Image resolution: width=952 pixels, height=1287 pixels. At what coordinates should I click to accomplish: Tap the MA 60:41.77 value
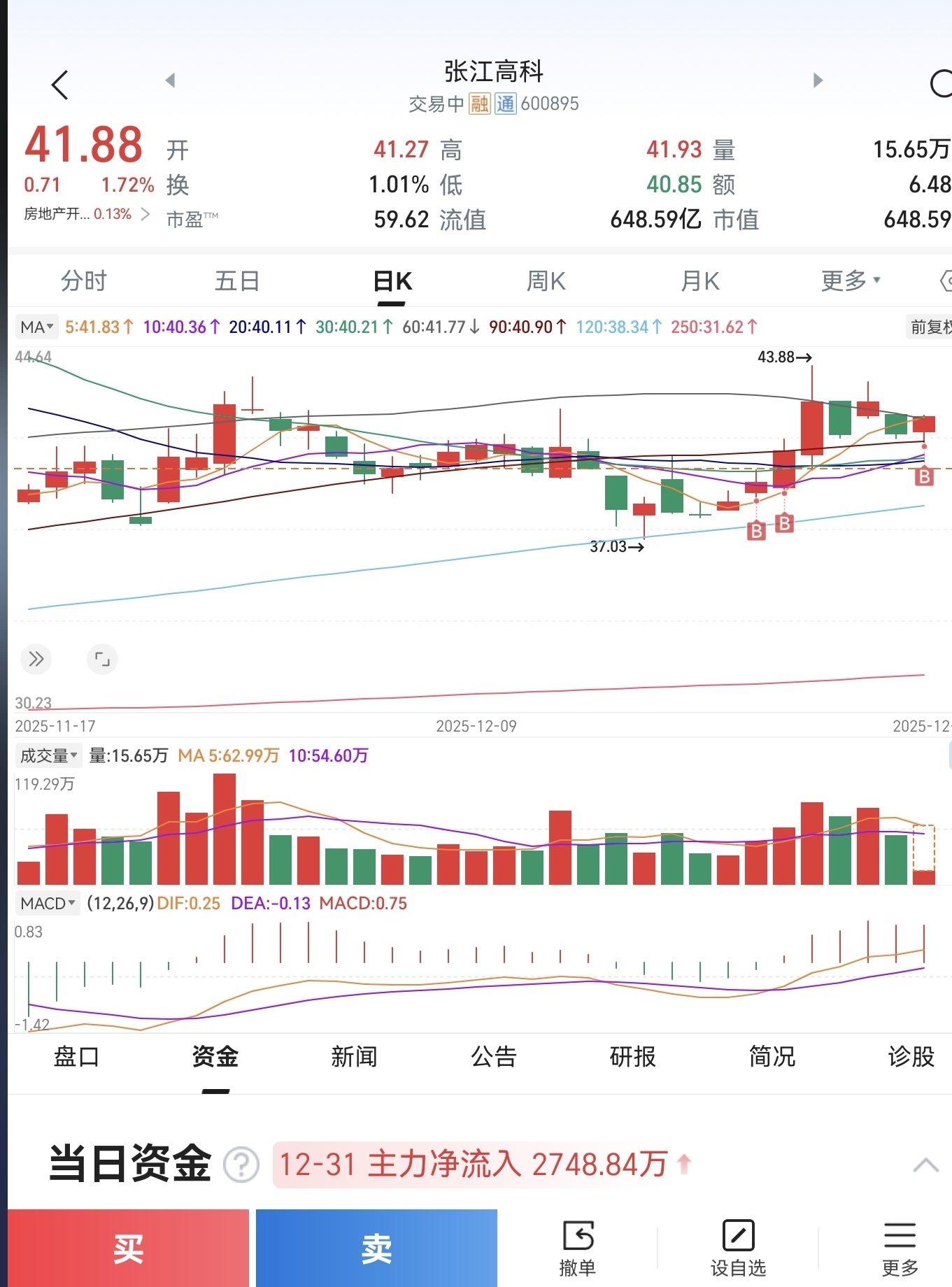click(x=441, y=327)
